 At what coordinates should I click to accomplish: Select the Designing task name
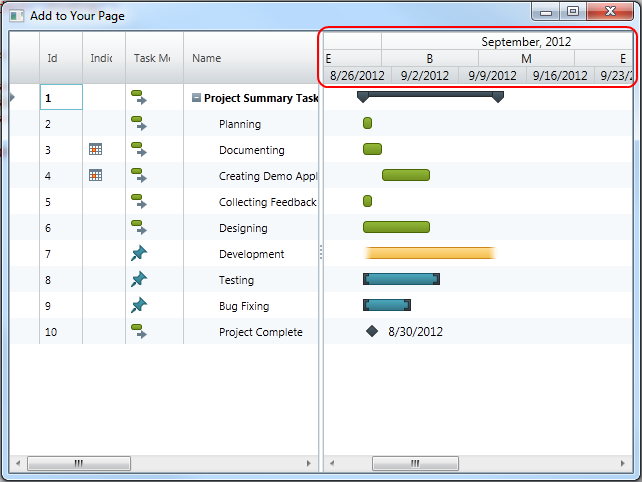(243, 228)
